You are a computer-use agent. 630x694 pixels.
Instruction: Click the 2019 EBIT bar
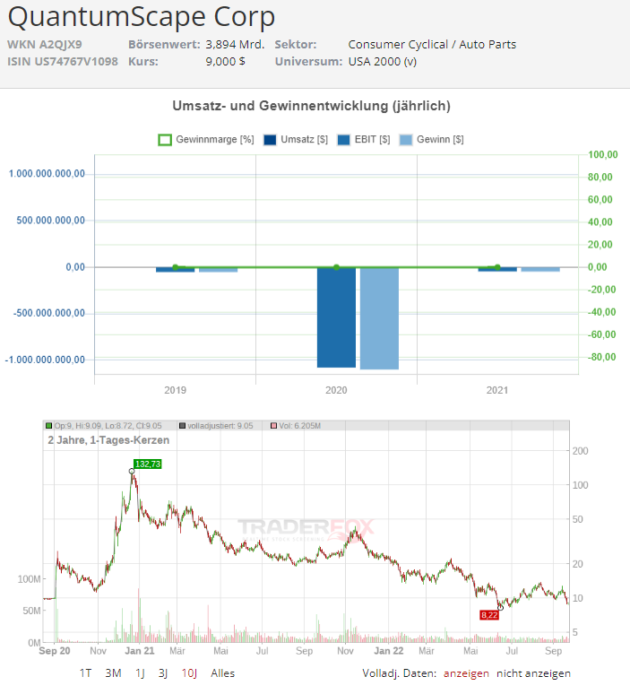[175, 270]
